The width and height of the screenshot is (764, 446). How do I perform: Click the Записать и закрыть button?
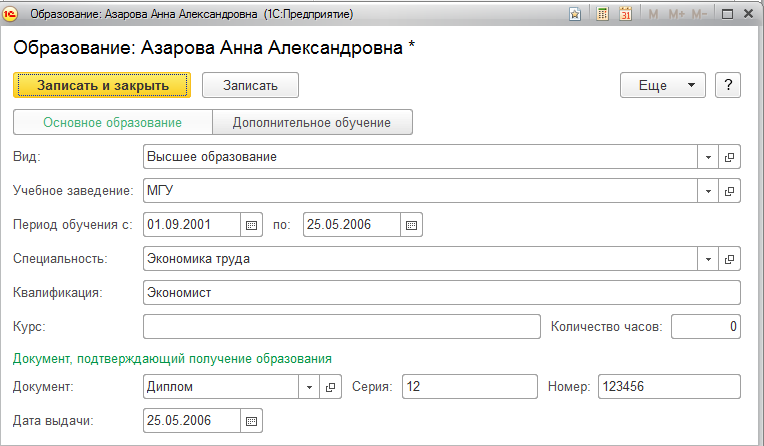102,85
